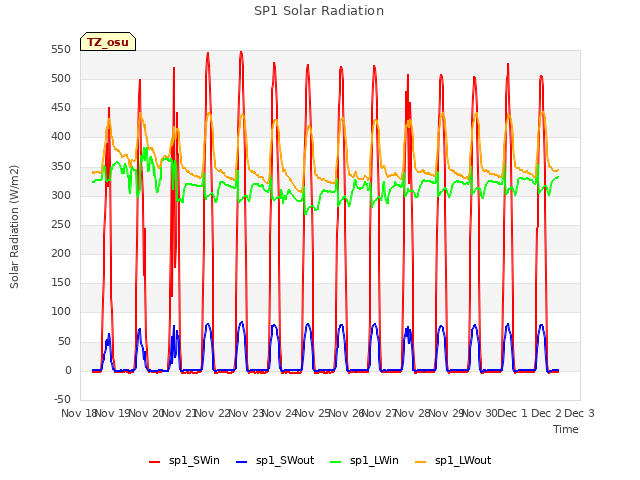
Task: Select the sp1_SWout legend label
Action: tap(285, 460)
